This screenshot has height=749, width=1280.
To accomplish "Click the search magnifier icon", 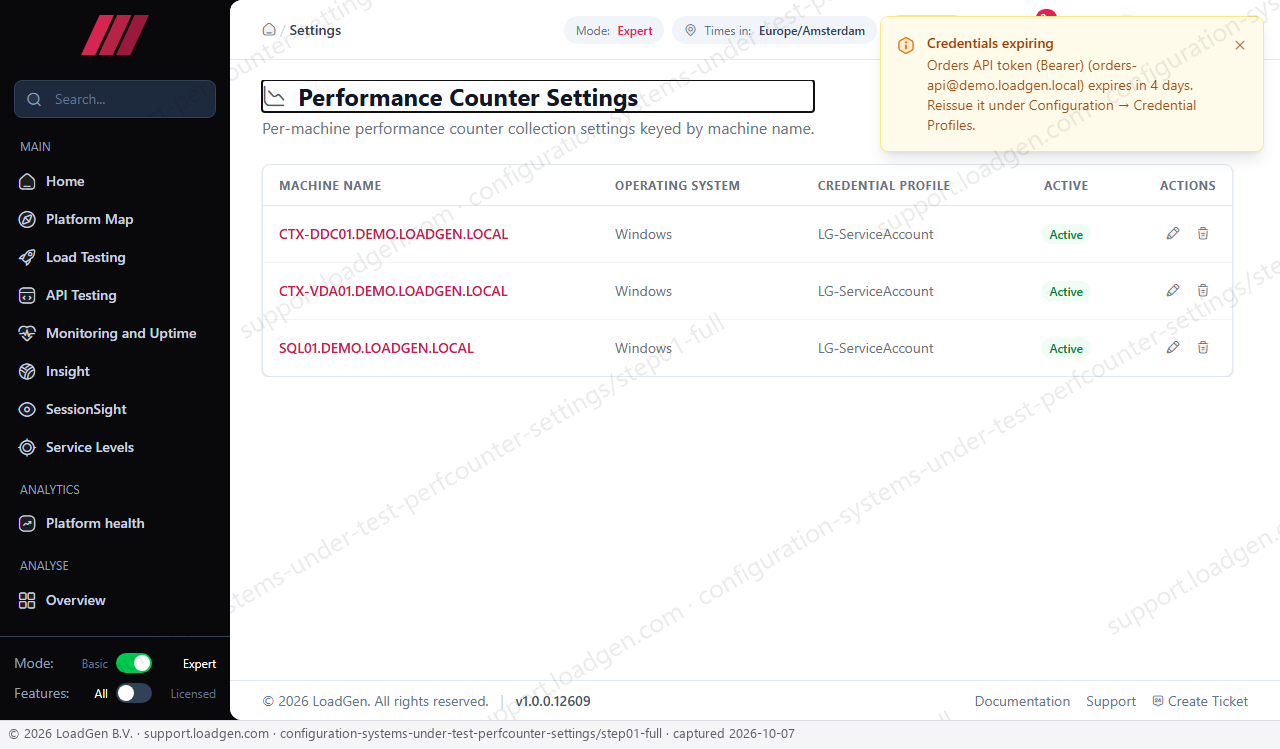I will (x=35, y=99).
